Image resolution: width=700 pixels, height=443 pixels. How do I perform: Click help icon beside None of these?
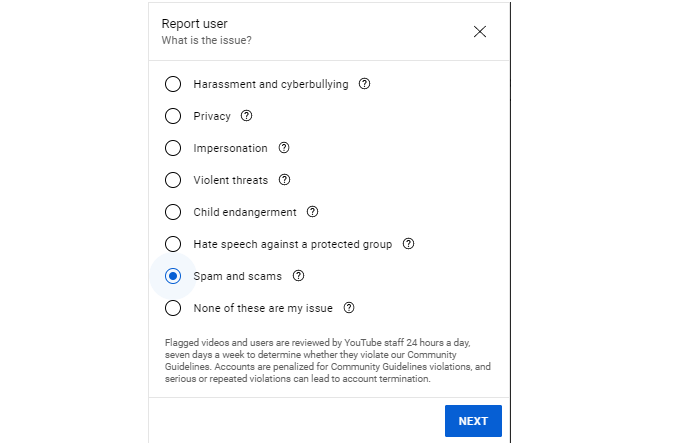click(349, 308)
